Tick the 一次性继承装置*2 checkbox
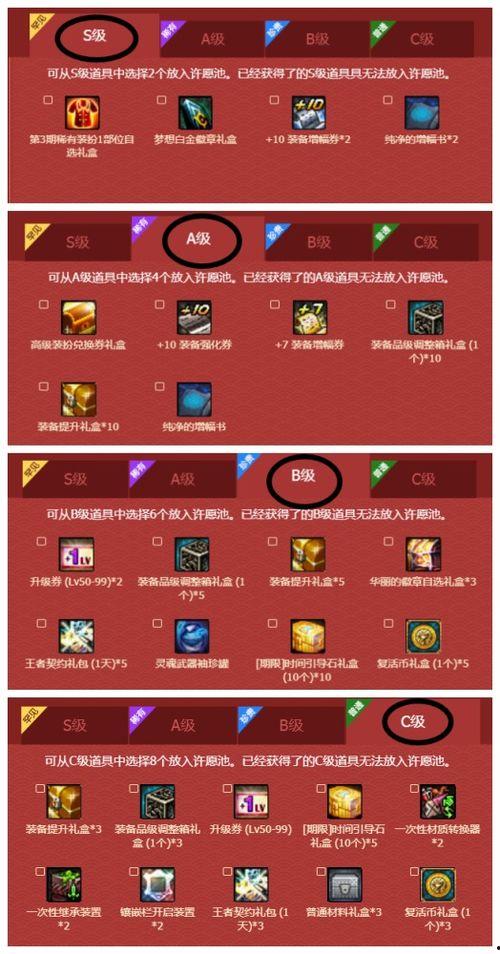 click(40, 872)
